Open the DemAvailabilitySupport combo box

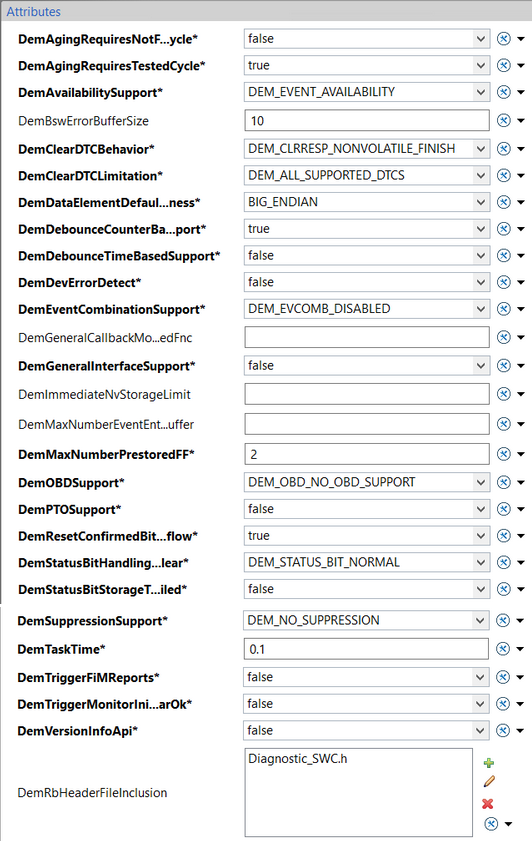coord(367,92)
